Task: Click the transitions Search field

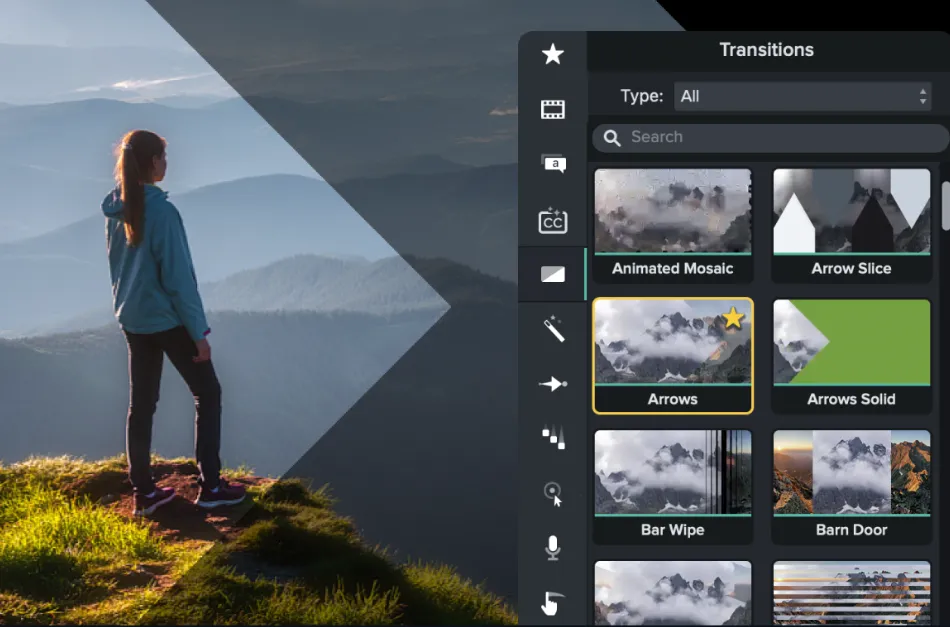Action: pos(770,137)
